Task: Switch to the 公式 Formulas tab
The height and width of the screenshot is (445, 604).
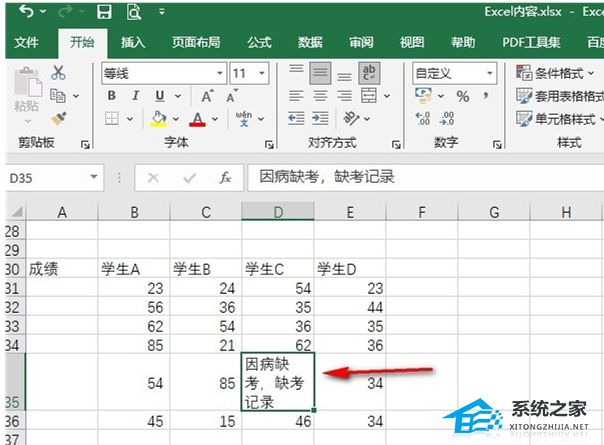Action: [x=259, y=42]
